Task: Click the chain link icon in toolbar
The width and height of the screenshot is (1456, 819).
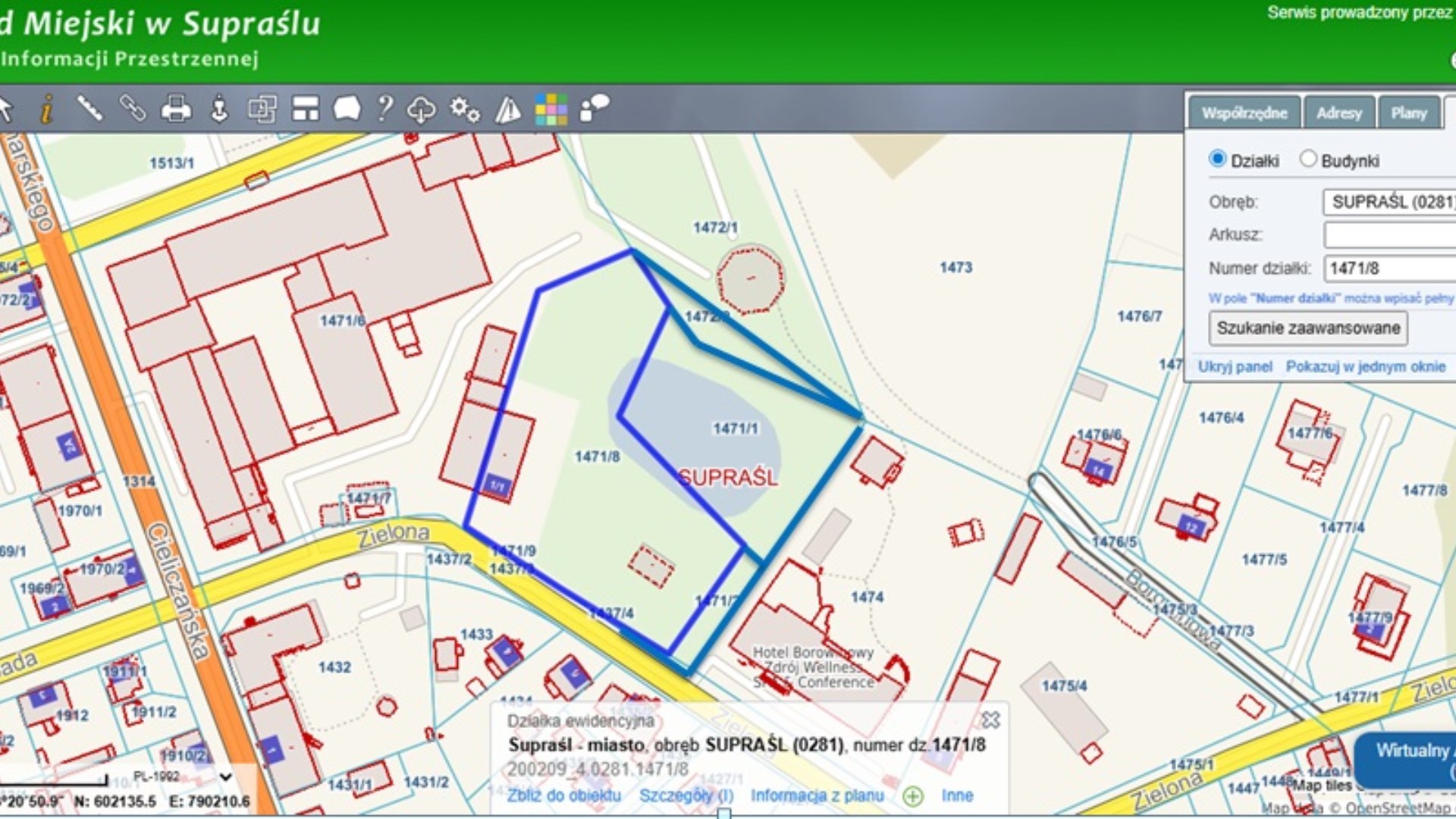Action: tap(133, 108)
